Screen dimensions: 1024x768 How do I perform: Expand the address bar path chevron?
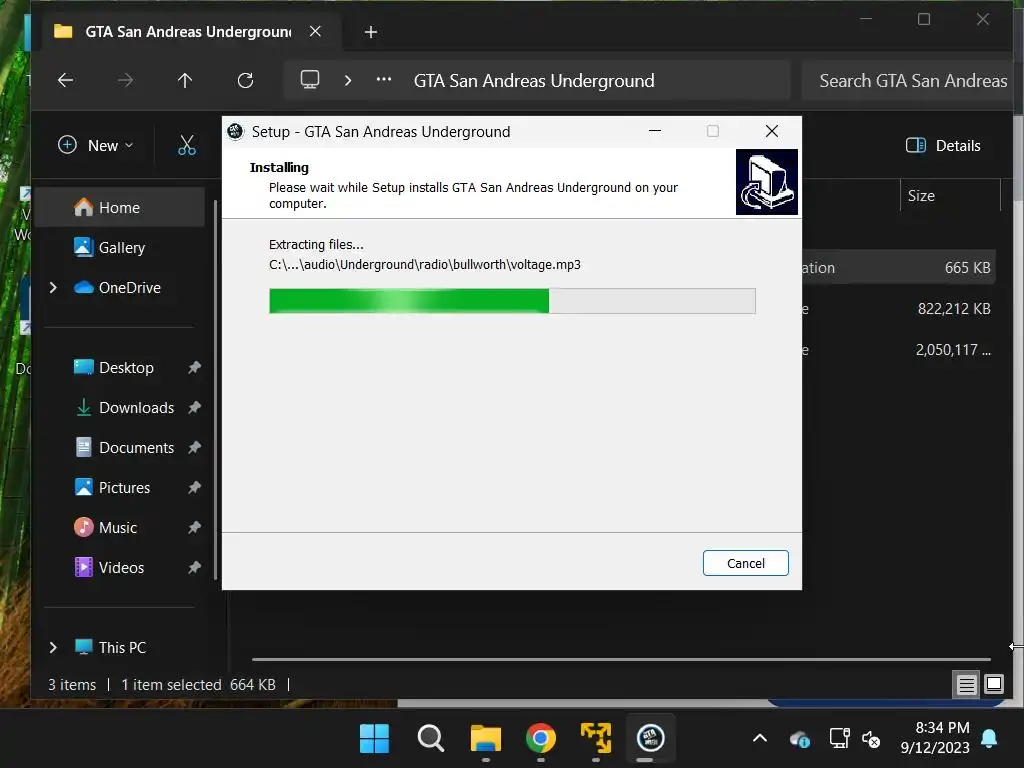[347, 80]
